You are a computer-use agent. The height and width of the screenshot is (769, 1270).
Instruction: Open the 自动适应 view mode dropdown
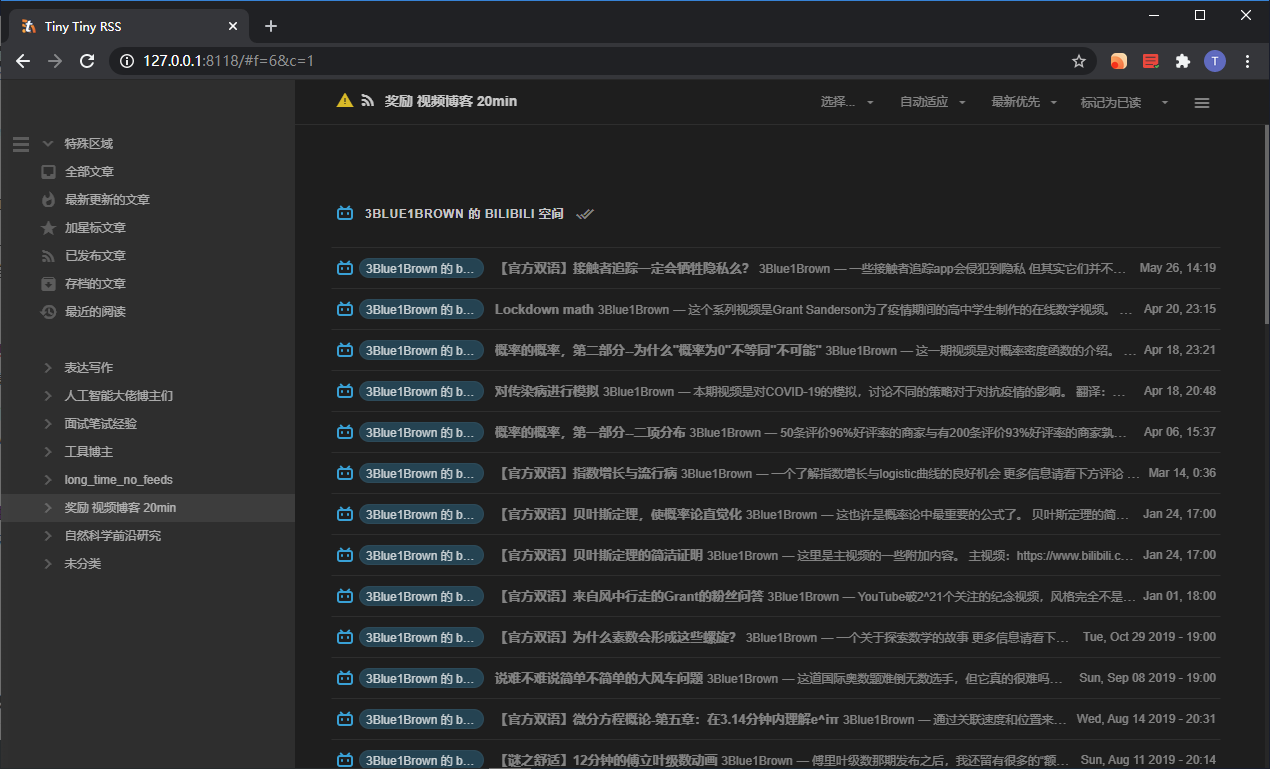point(932,102)
